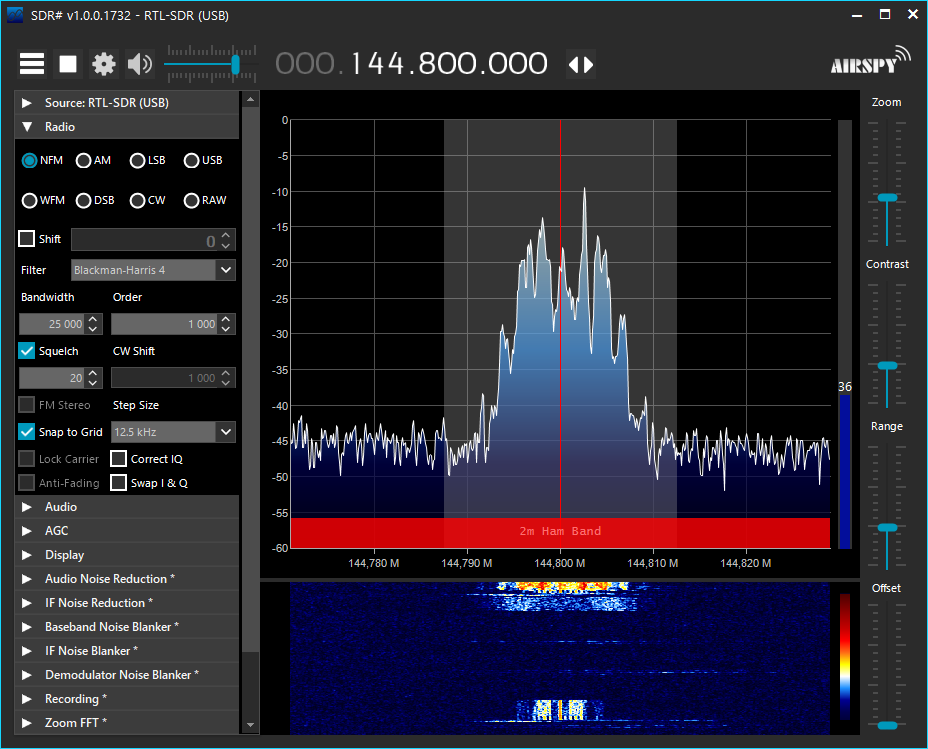This screenshot has height=749, width=928.
Task: Increase Bandwidth value with up arrow
Action: [93, 319]
